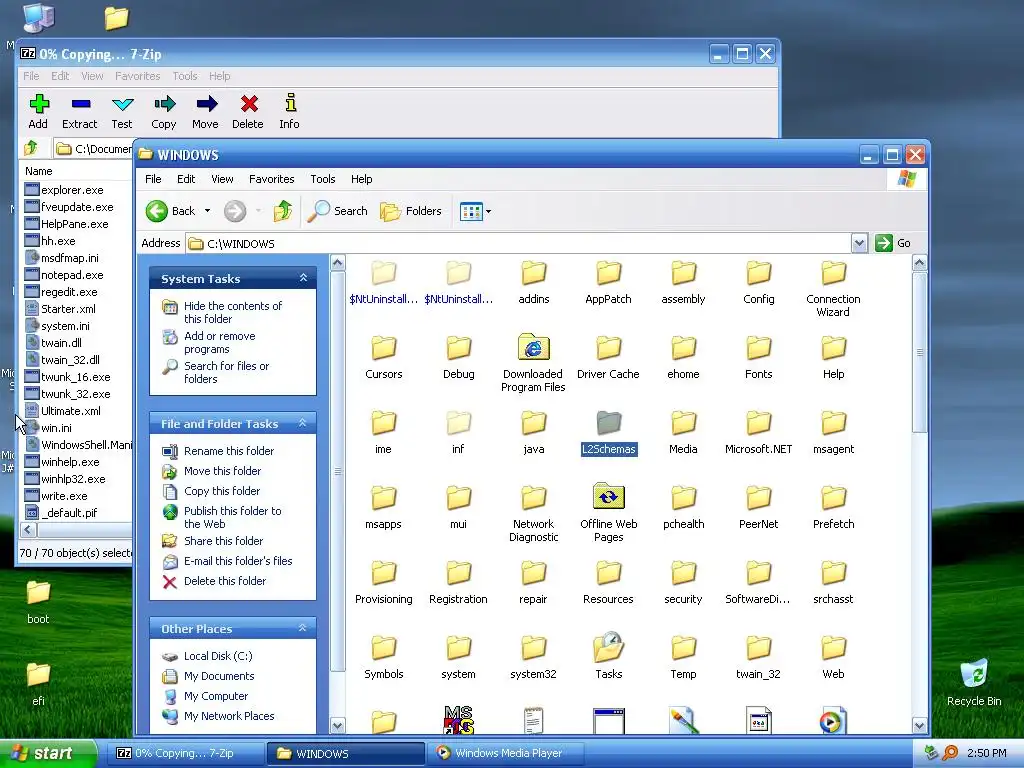Viewport: 1024px width, 768px height.
Task: Switch to Windows Media Player taskbar button
Action: point(507,754)
